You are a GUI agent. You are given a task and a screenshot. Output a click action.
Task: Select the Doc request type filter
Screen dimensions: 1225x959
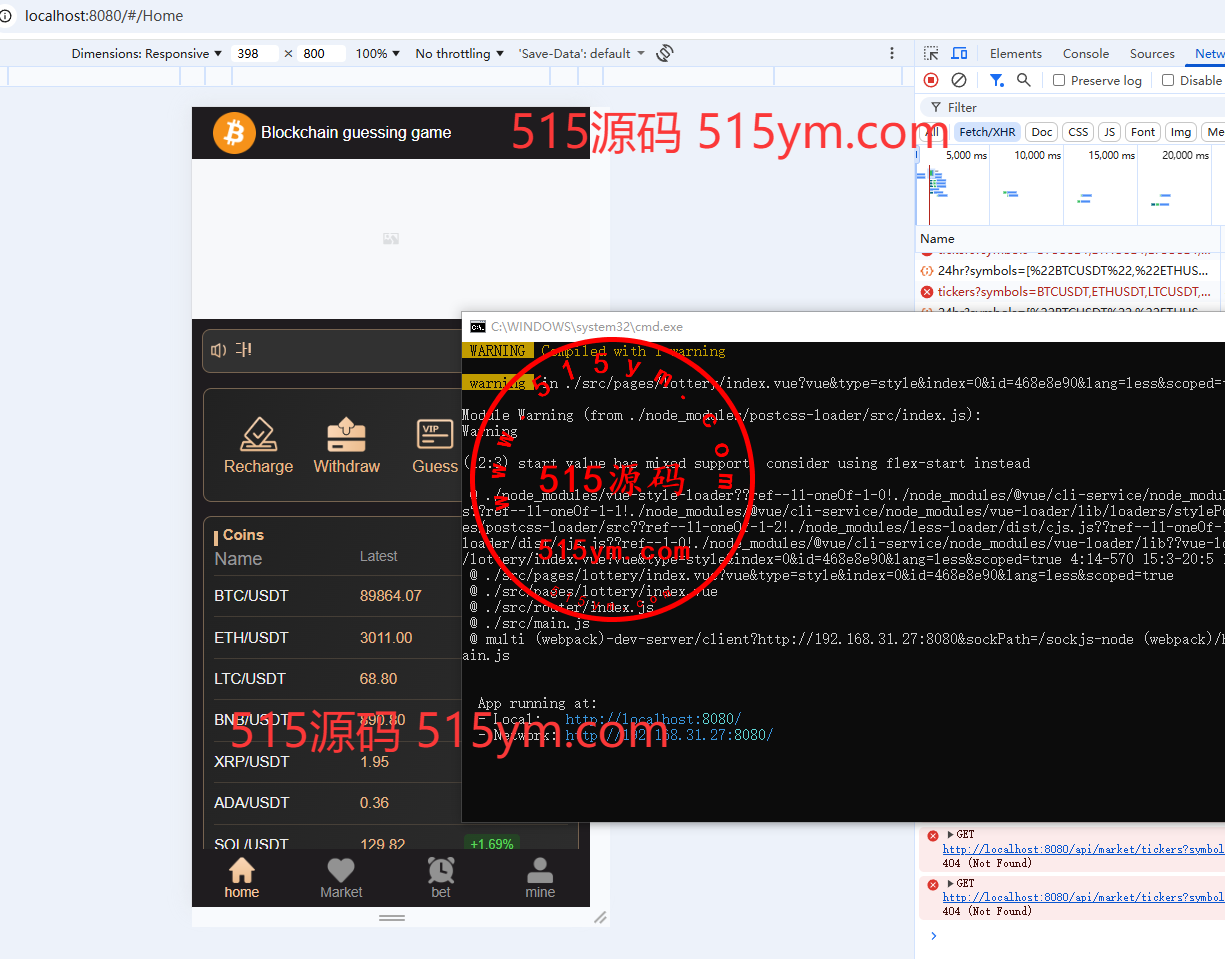(x=1042, y=132)
